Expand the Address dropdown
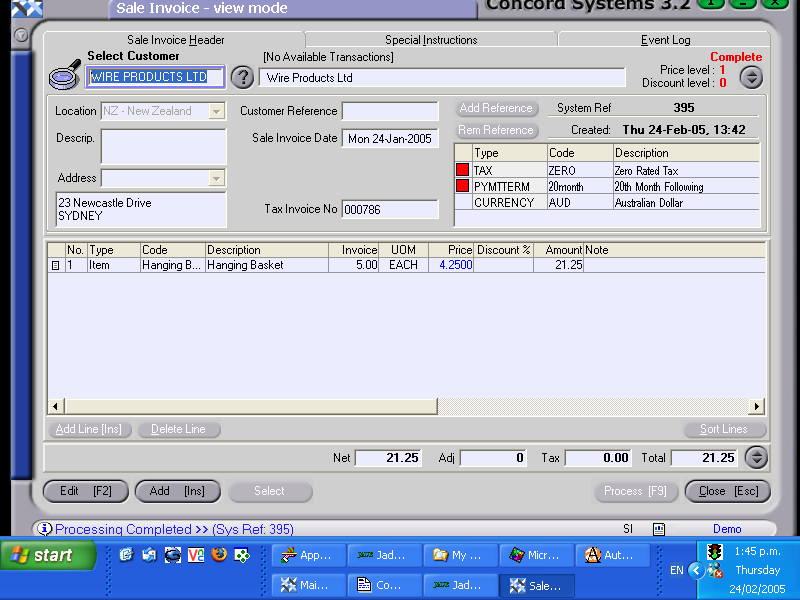The image size is (800, 600). [x=217, y=178]
